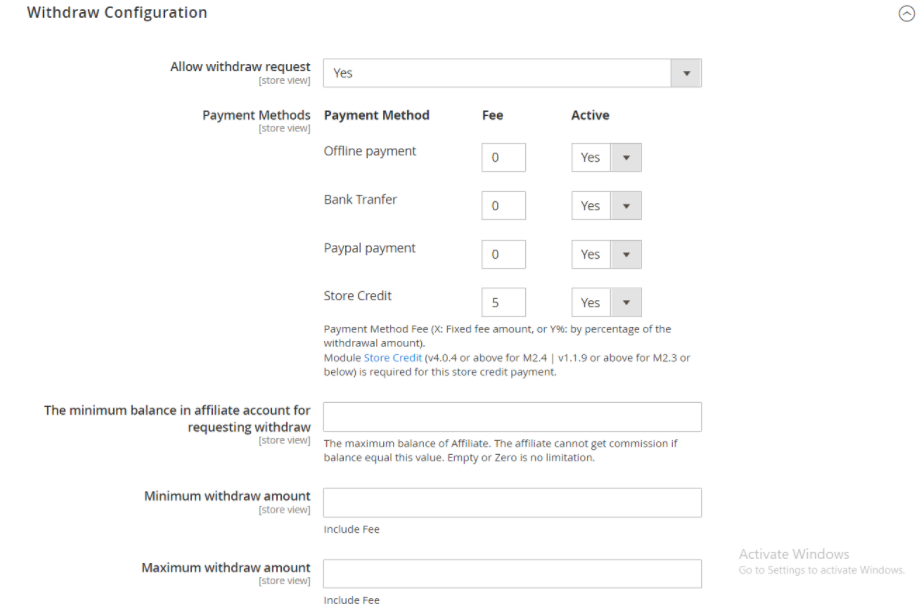Click the arrow icon beside Bank Tranfer Yes

pos(626,206)
